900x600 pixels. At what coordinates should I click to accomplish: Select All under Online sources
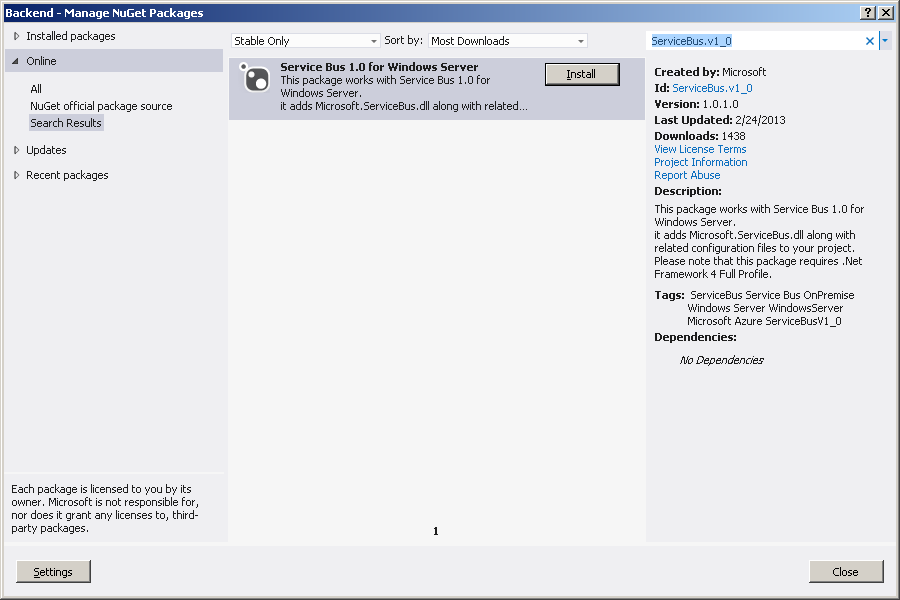click(x=36, y=89)
